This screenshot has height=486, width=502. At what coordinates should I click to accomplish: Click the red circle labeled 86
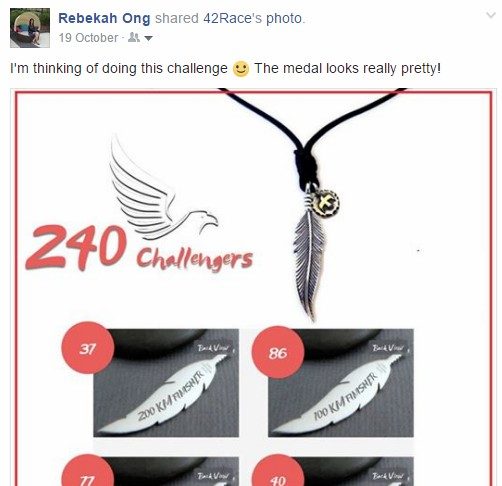[278, 352]
